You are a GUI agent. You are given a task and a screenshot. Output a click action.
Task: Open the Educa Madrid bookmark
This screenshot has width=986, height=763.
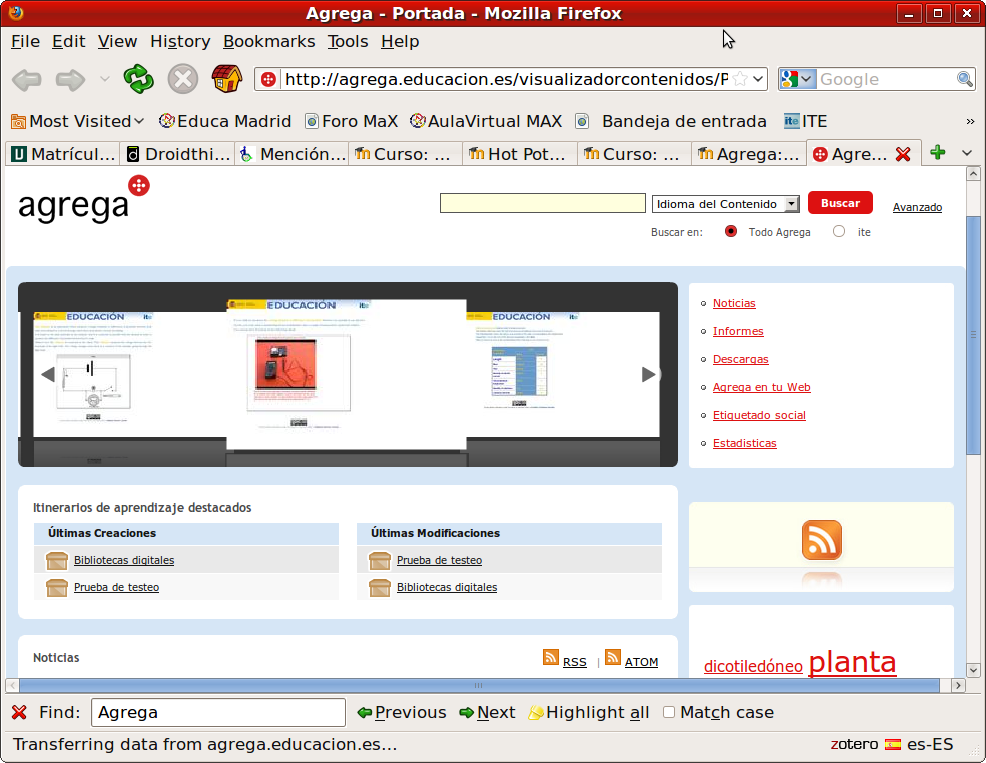pyautogui.click(x=225, y=121)
